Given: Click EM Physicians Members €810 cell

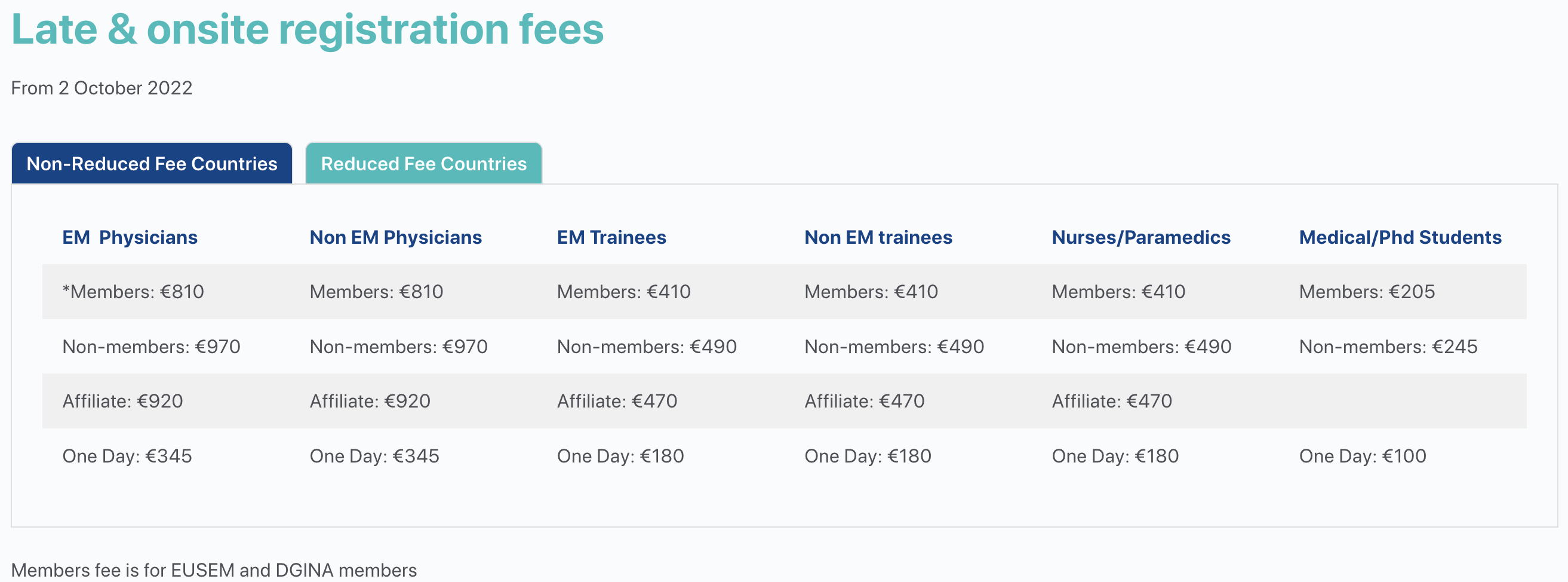Looking at the screenshot, I should pos(133,292).
